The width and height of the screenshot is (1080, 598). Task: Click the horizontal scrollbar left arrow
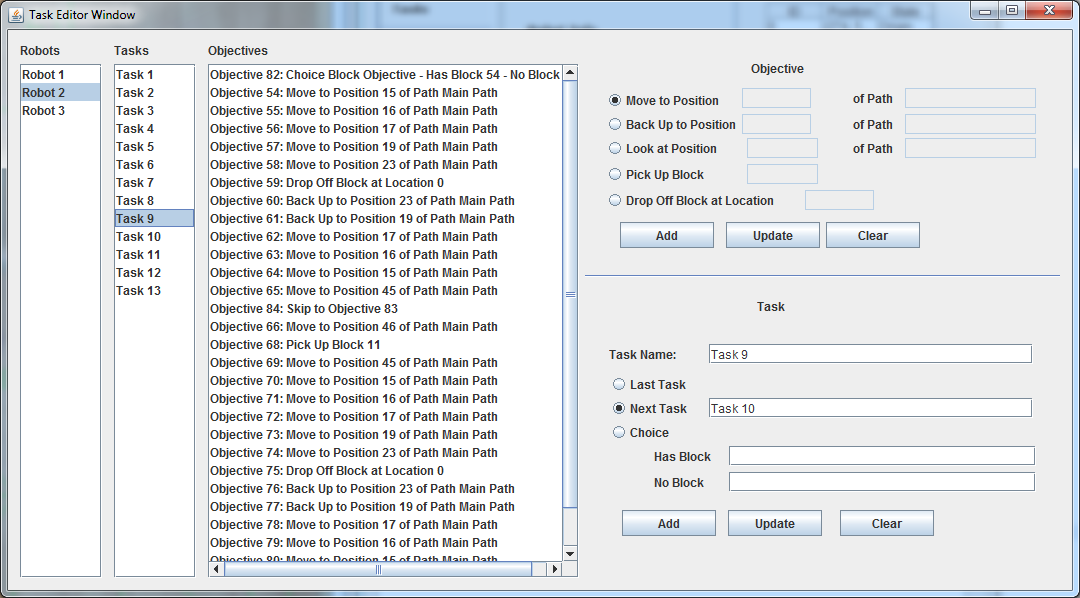click(x=216, y=569)
